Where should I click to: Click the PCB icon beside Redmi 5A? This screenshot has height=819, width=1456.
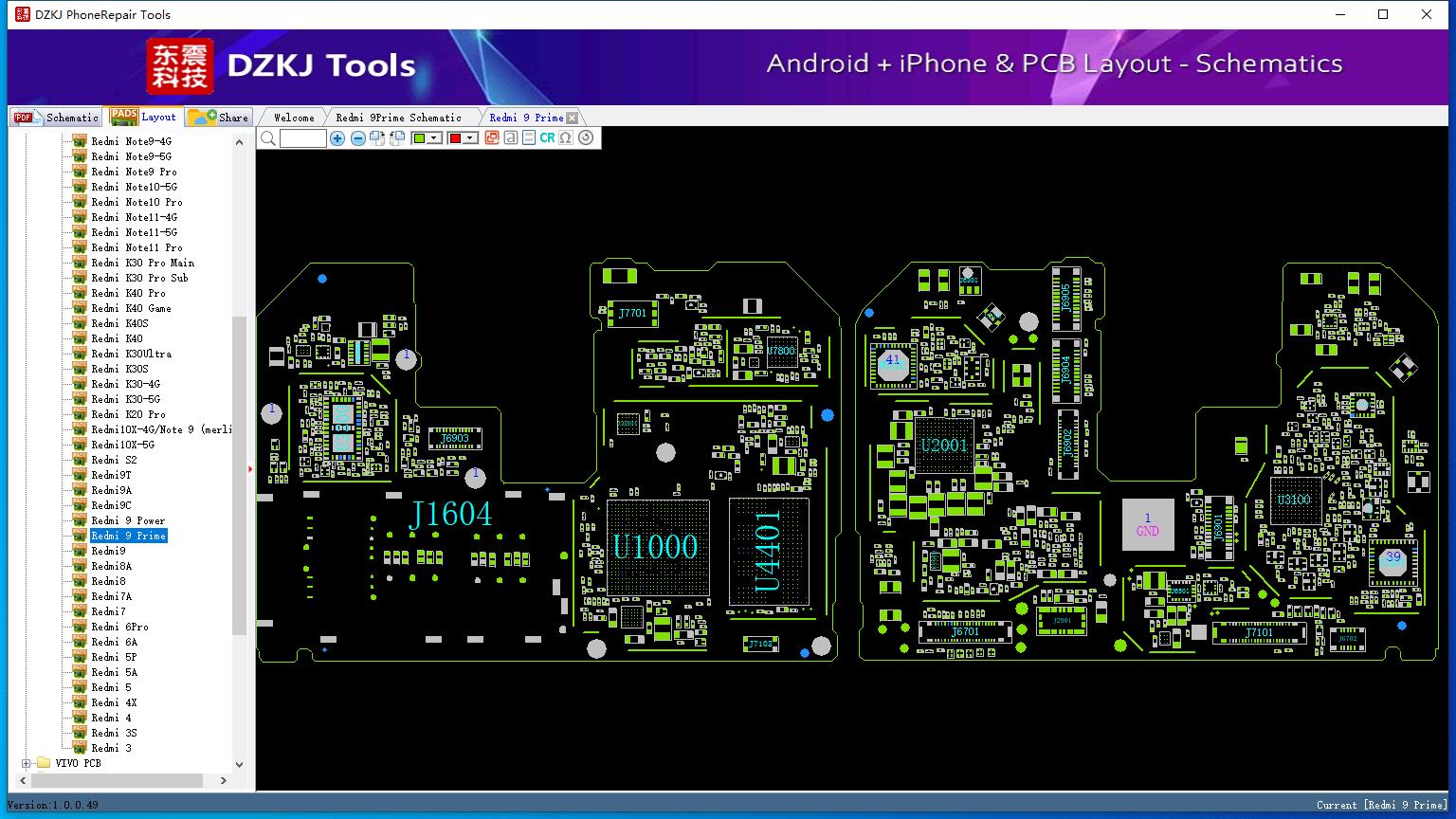[80, 672]
